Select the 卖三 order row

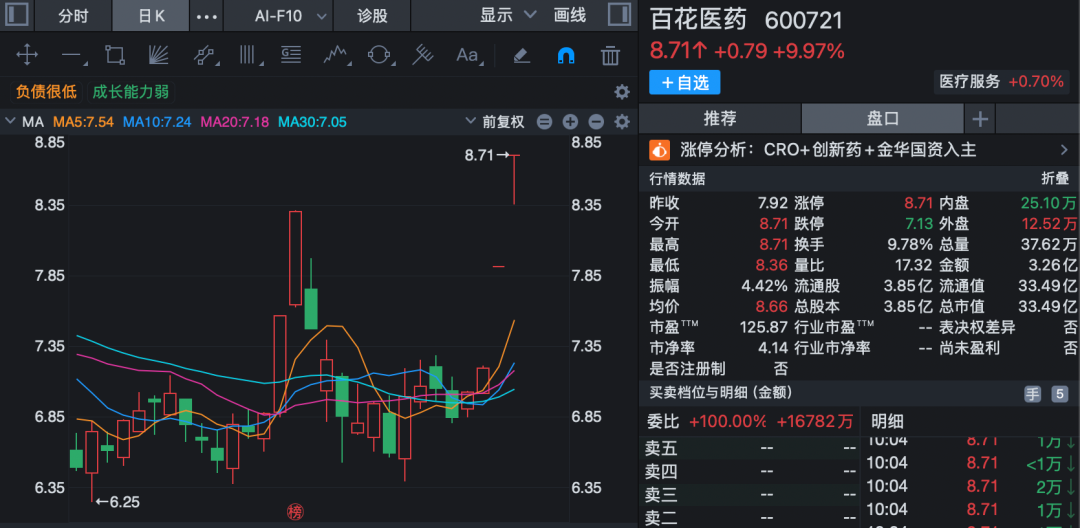(749, 495)
